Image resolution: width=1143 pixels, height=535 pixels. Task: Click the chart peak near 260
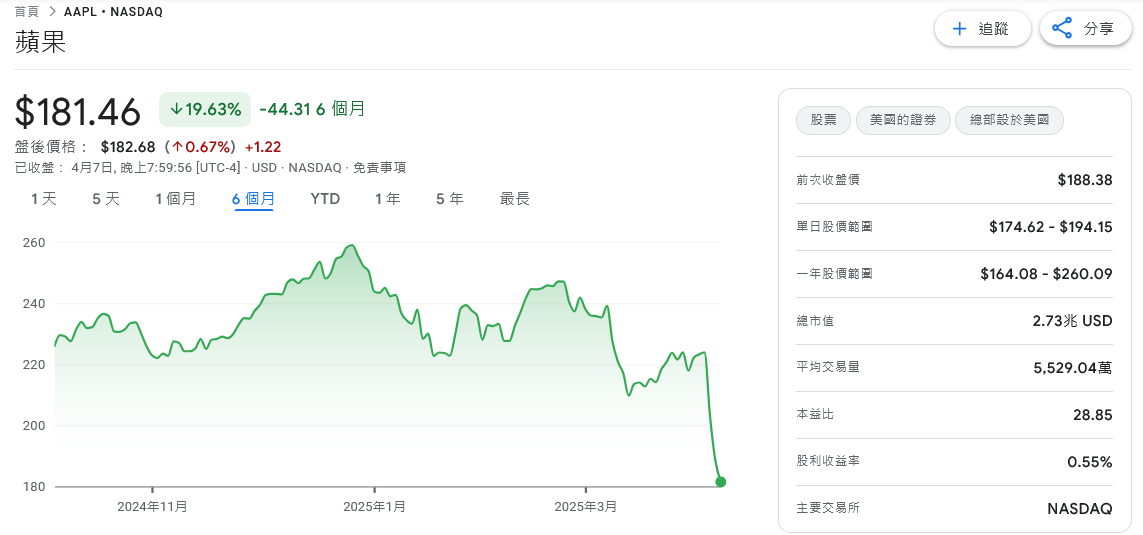point(353,246)
